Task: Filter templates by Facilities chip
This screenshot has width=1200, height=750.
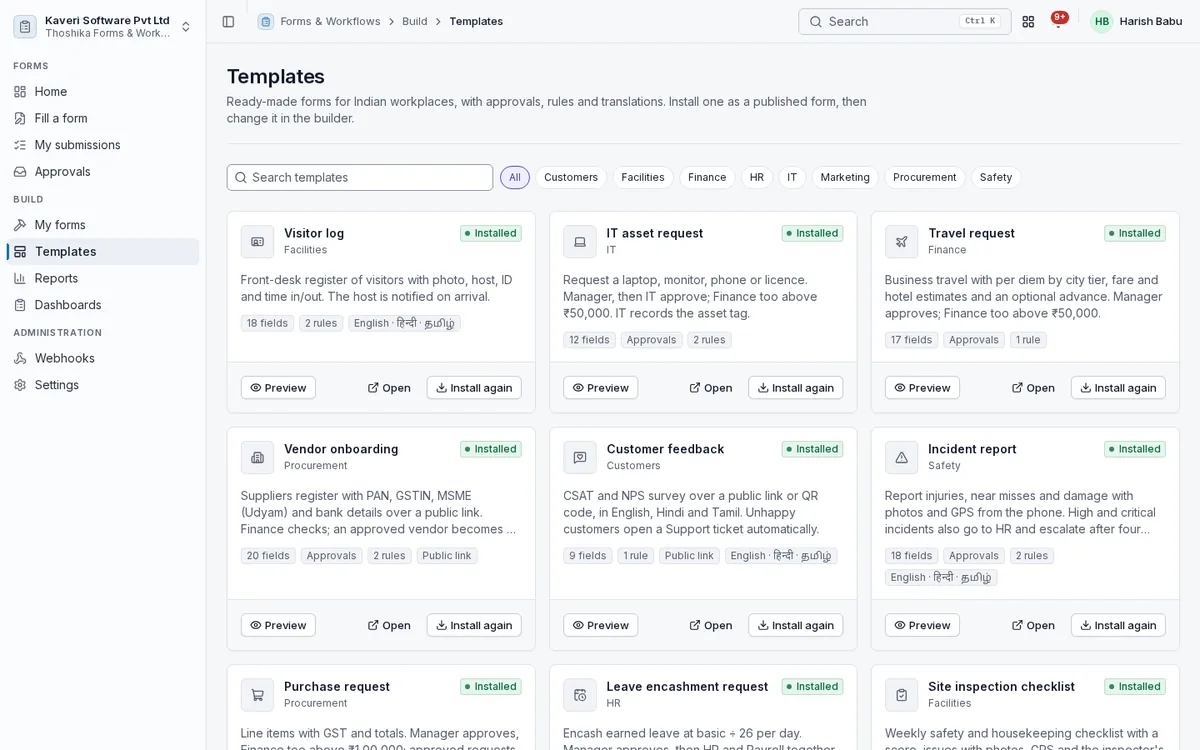Action: click(x=643, y=177)
